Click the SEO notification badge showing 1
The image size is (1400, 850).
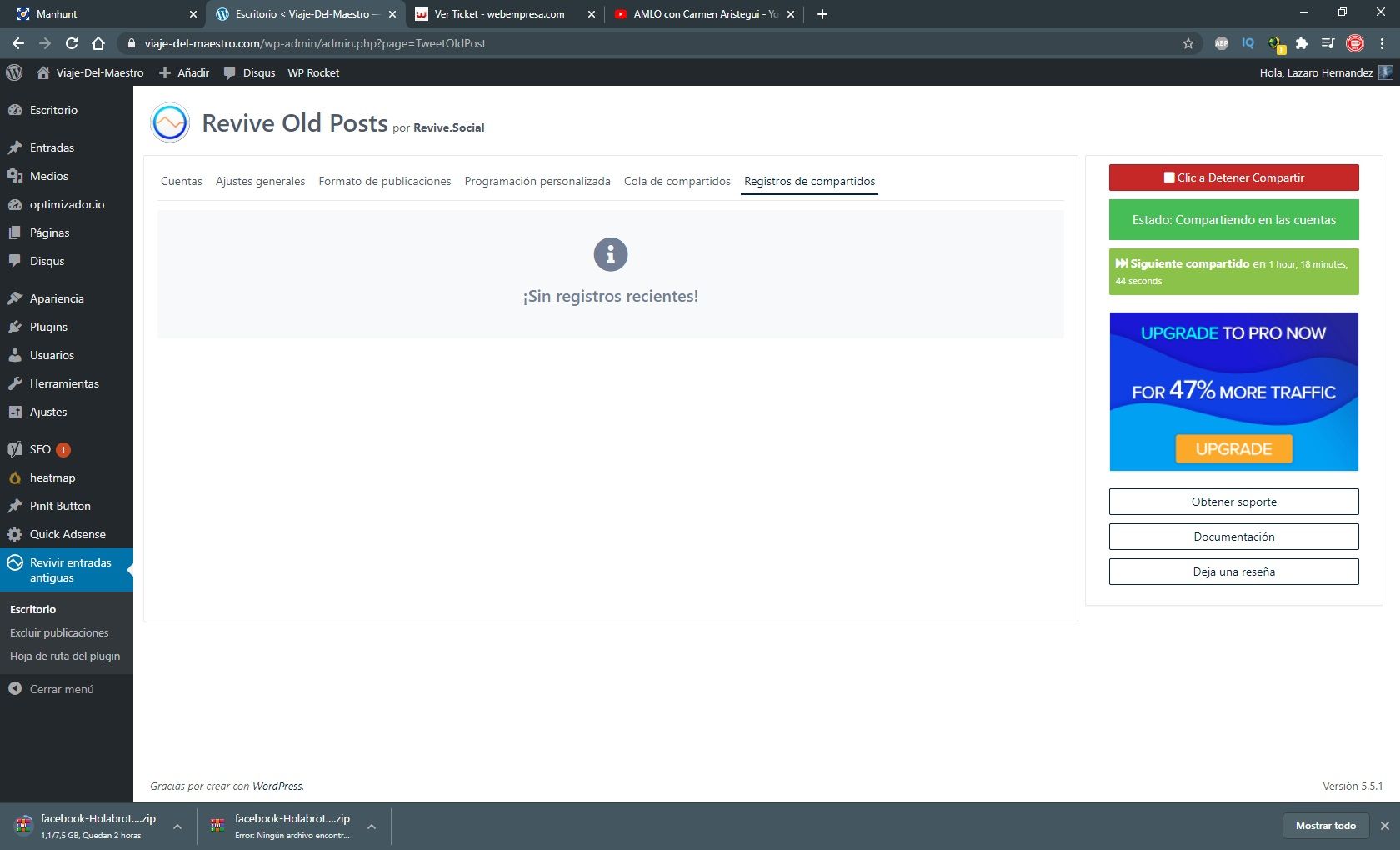(63, 450)
